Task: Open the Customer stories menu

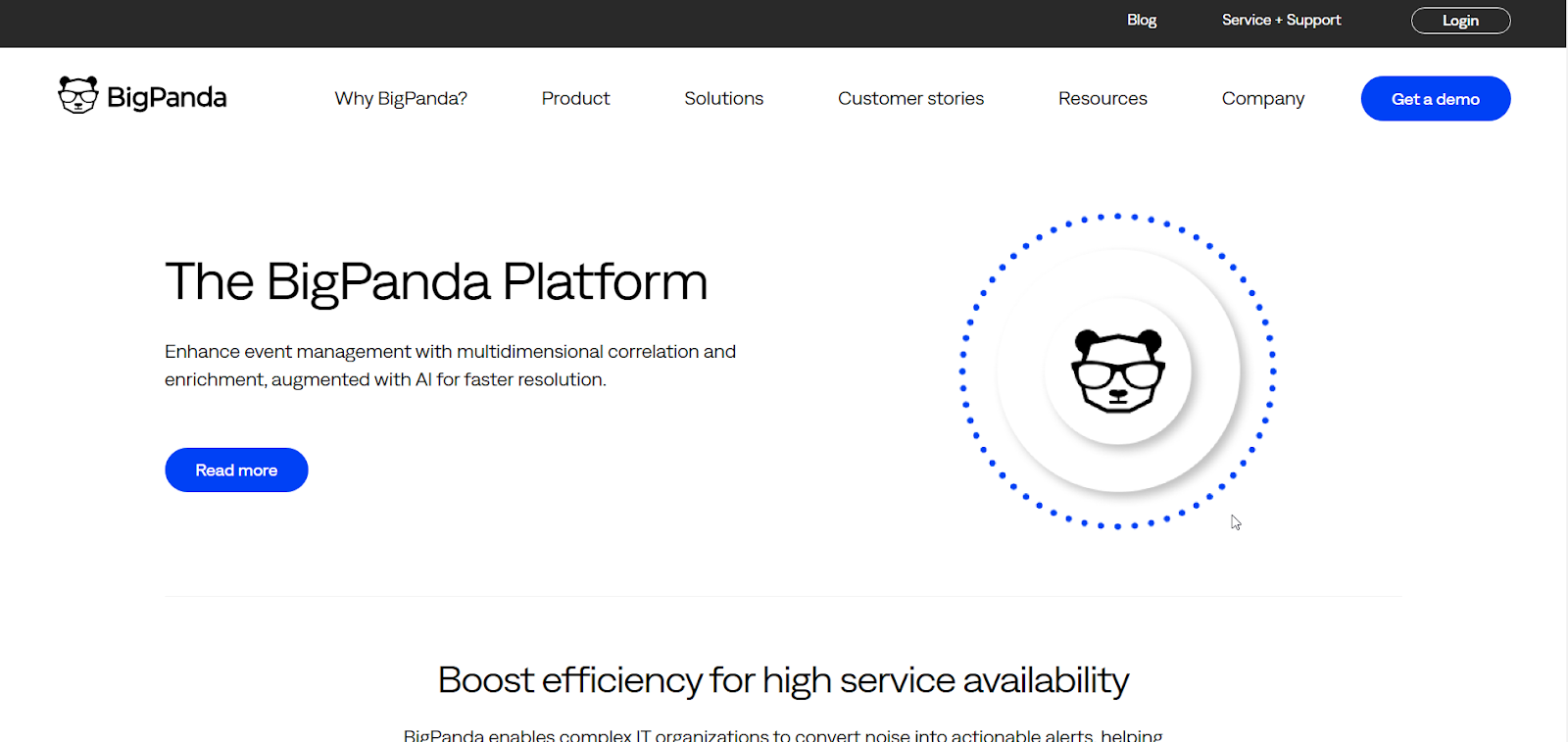Action: point(910,98)
